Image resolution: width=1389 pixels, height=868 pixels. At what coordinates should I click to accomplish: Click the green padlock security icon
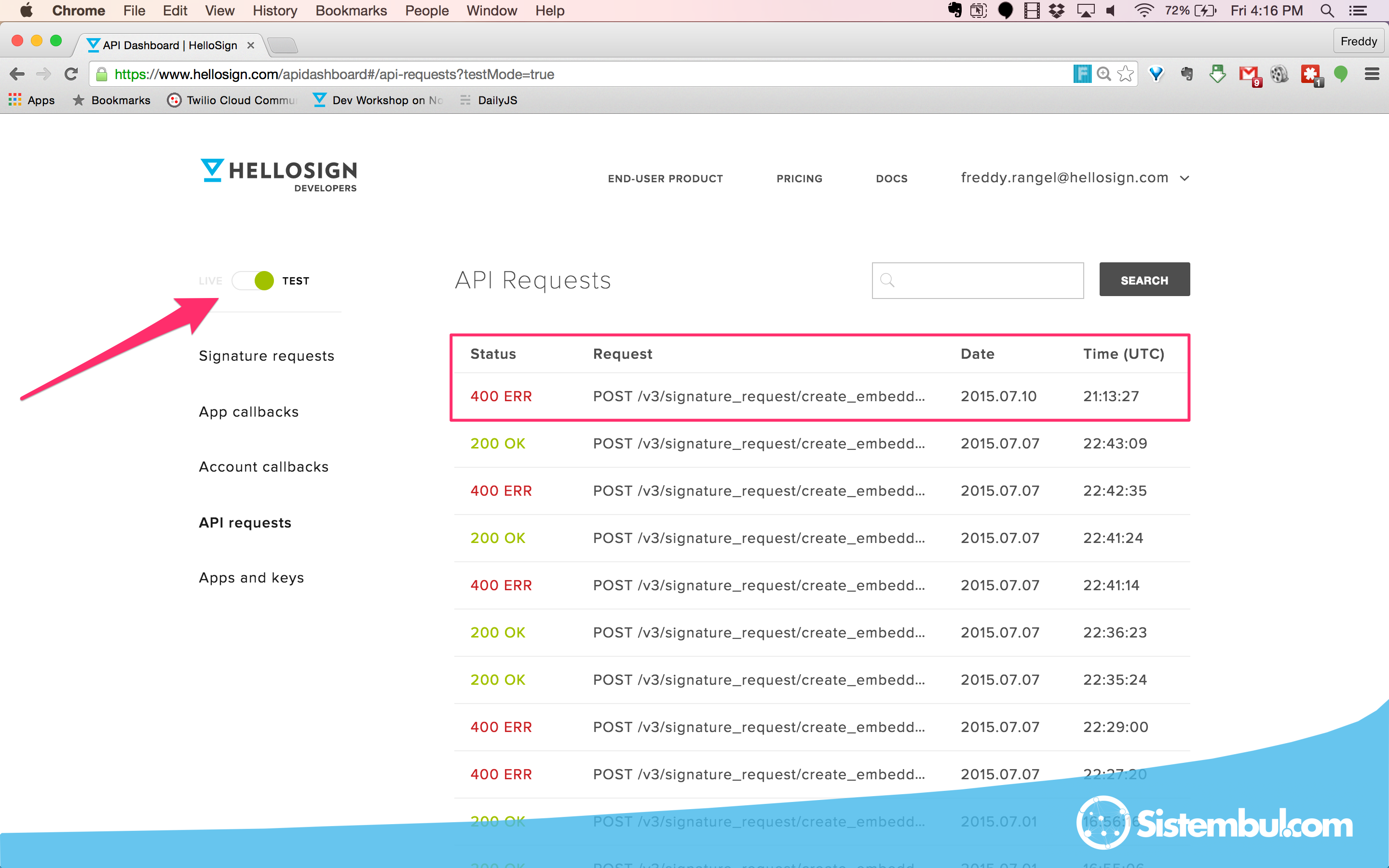click(x=102, y=74)
